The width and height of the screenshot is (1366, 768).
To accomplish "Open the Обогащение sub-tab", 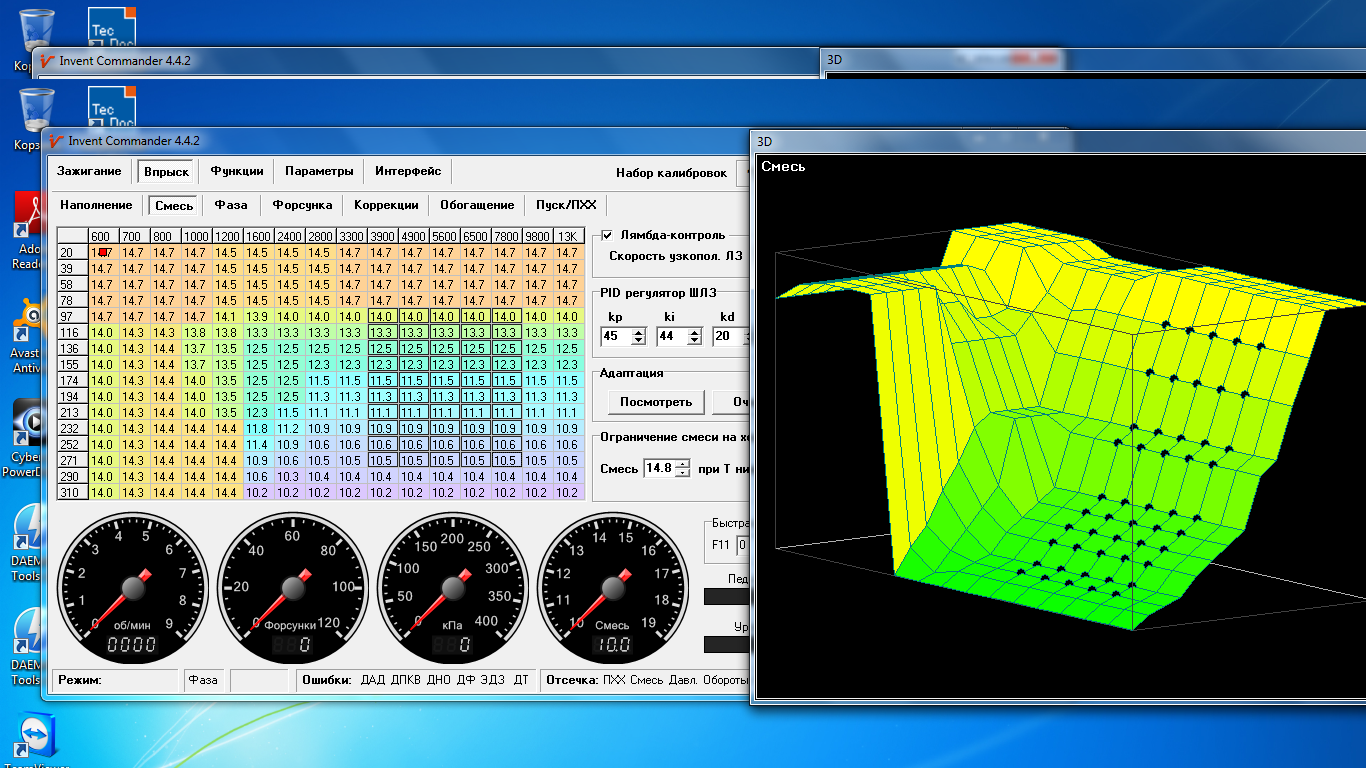I will pyautogui.click(x=477, y=205).
